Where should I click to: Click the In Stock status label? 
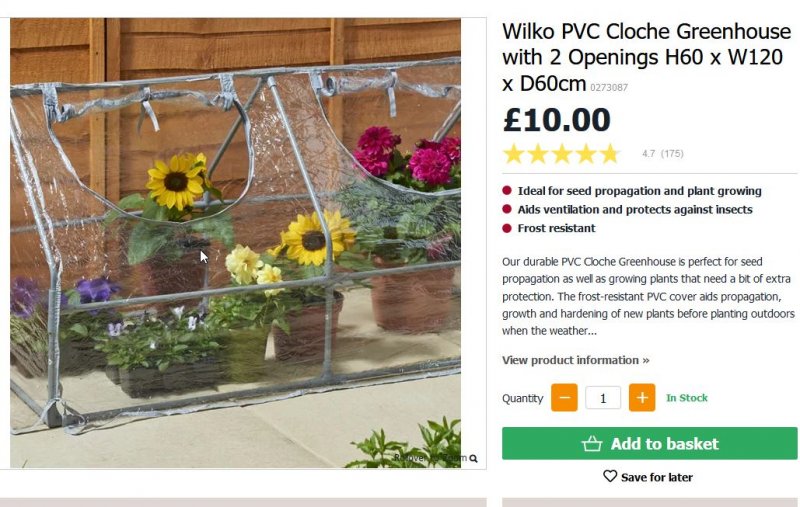[687, 398]
